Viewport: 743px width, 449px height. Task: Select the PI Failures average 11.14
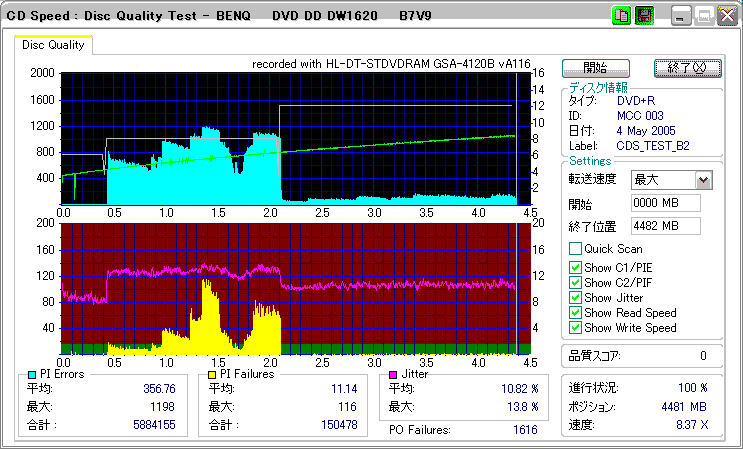344,389
